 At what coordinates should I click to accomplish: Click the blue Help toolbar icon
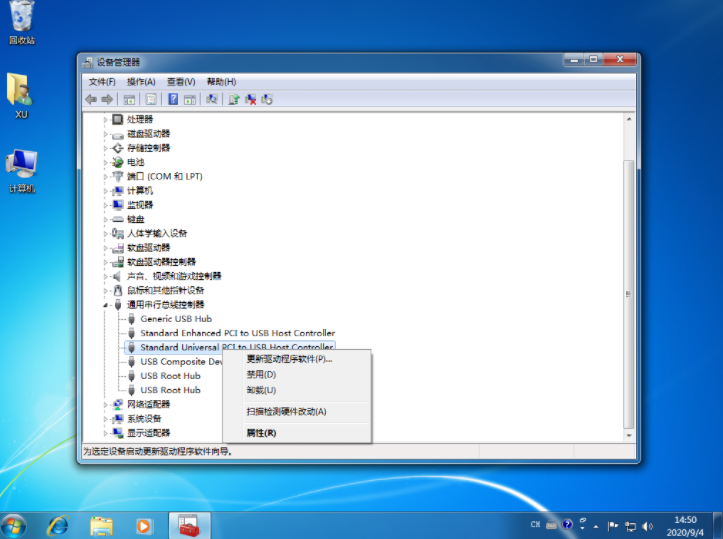173,99
